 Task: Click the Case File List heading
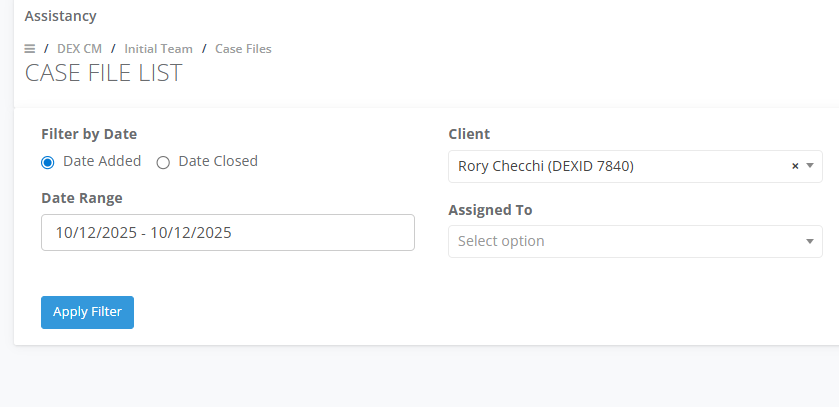coord(103,73)
